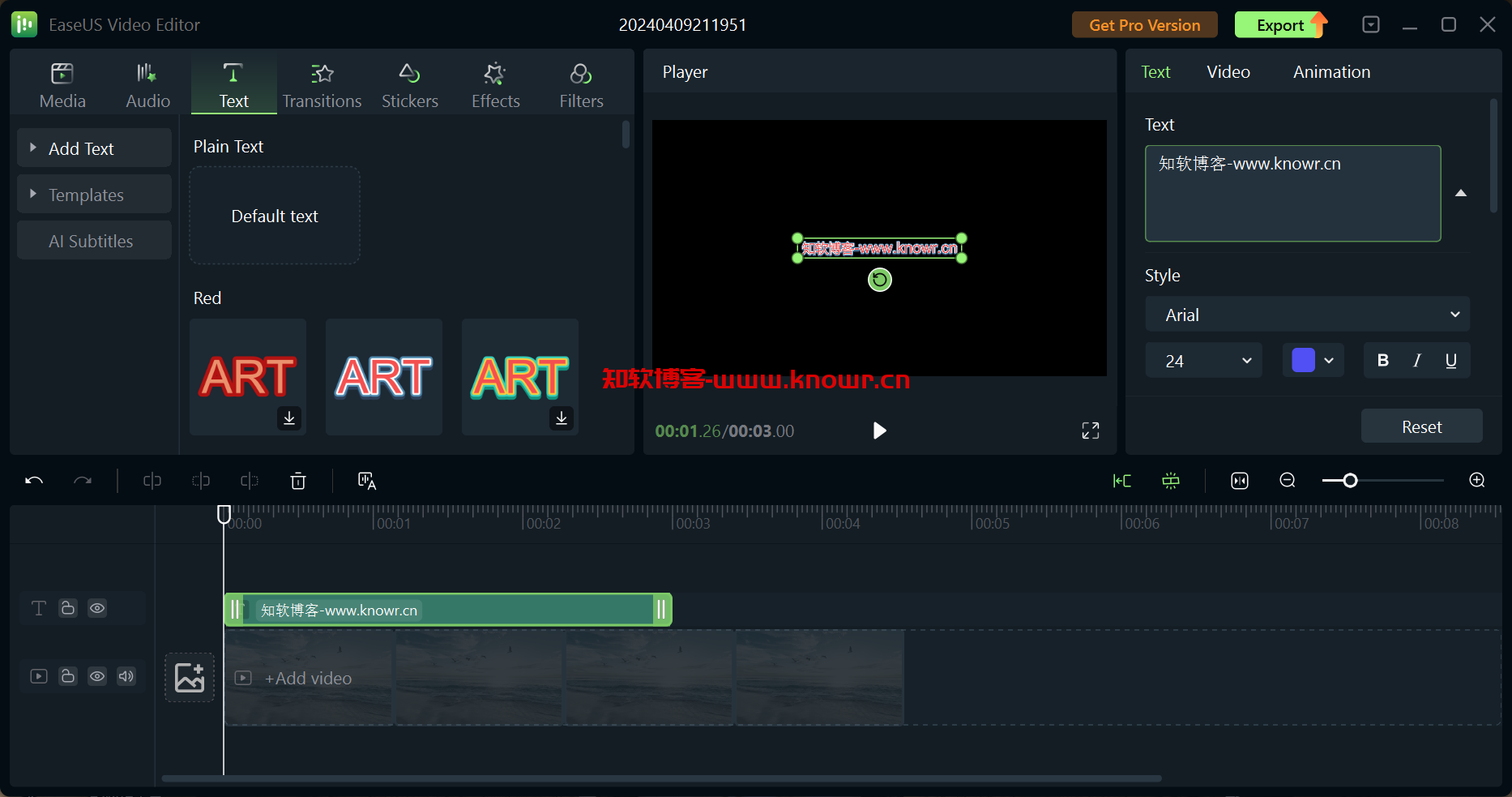Screen dimensions: 1512x797
Task: Click the Get Pro Version button
Action: [x=1144, y=25]
